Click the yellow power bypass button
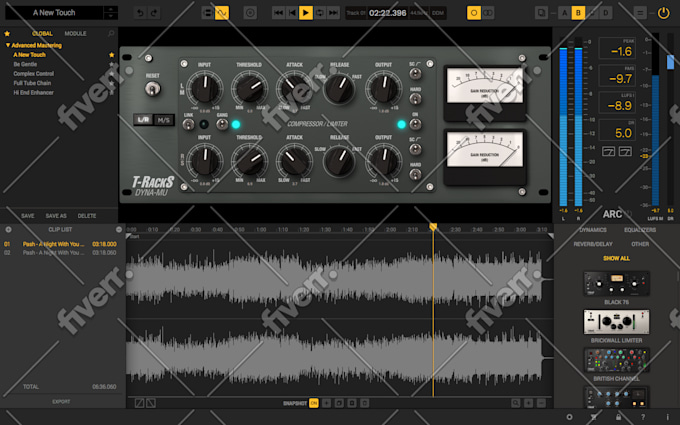The width and height of the screenshot is (680, 425). [x=664, y=13]
